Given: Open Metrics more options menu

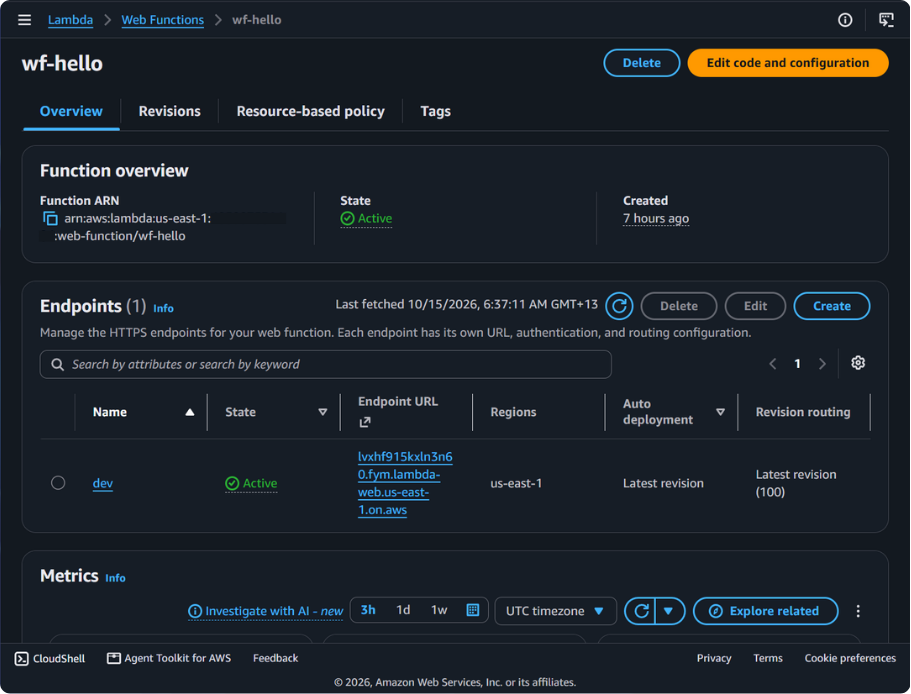Looking at the screenshot, I should click(x=858, y=611).
